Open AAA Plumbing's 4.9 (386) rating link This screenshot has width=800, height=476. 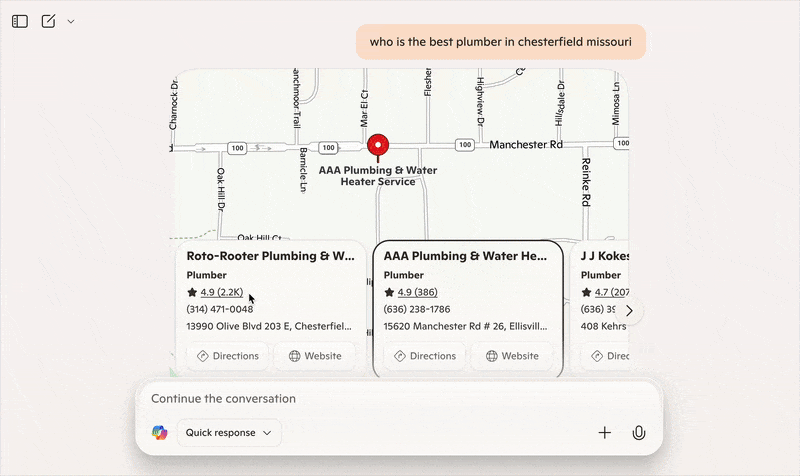(417, 292)
